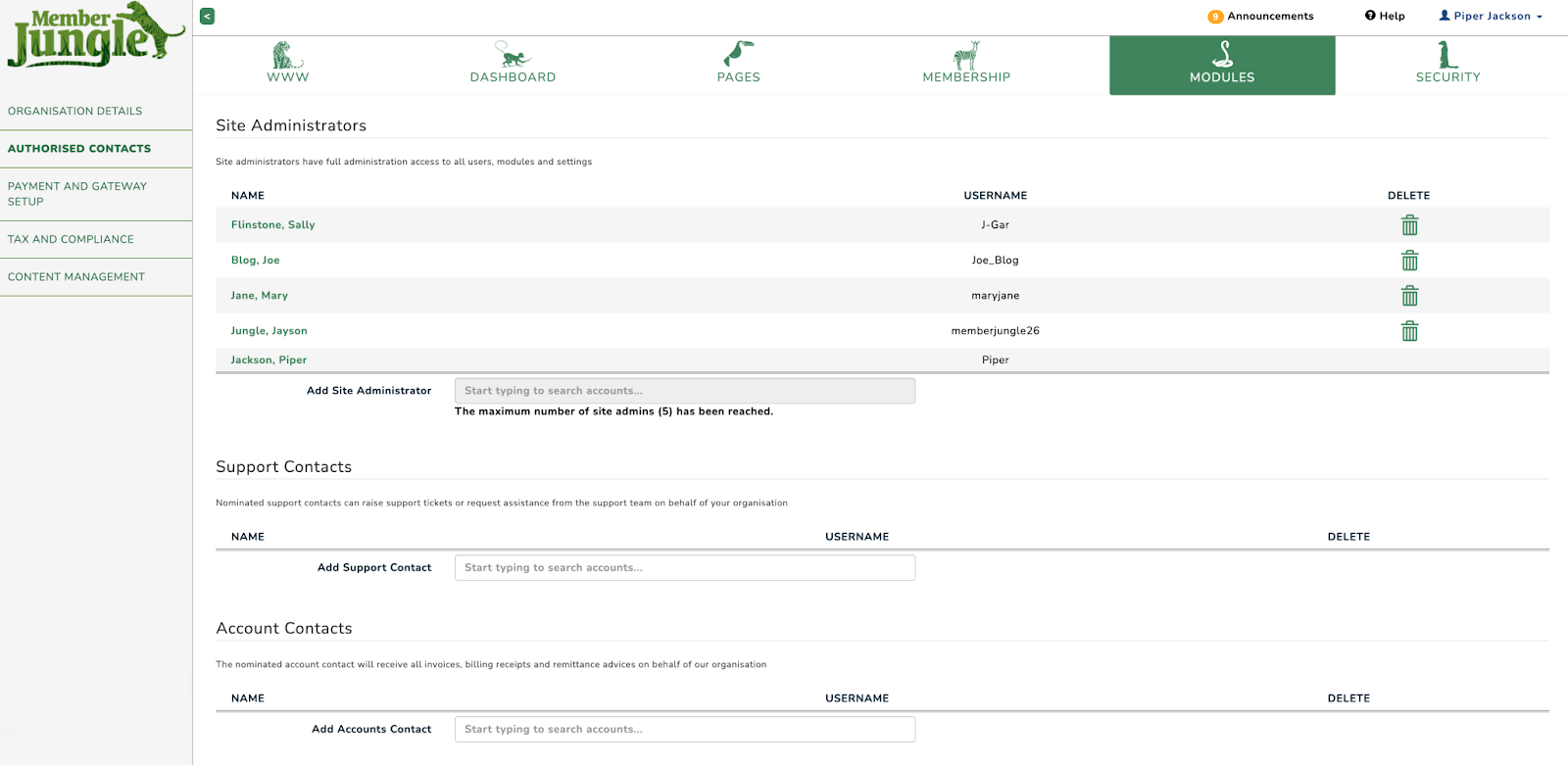Click the Add Support Contact search field

[x=684, y=568]
